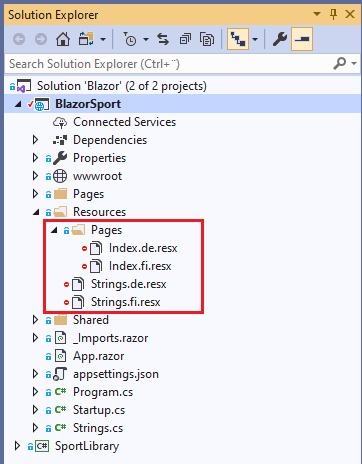
Task: Focus the Search Solution Explorer field
Action: (168, 64)
